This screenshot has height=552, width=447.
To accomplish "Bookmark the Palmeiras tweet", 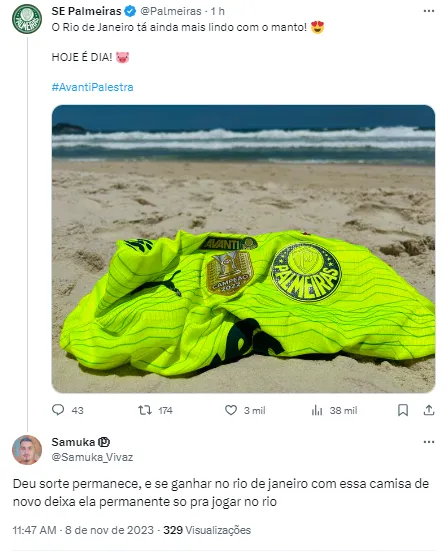I will (x=403, y=410).
